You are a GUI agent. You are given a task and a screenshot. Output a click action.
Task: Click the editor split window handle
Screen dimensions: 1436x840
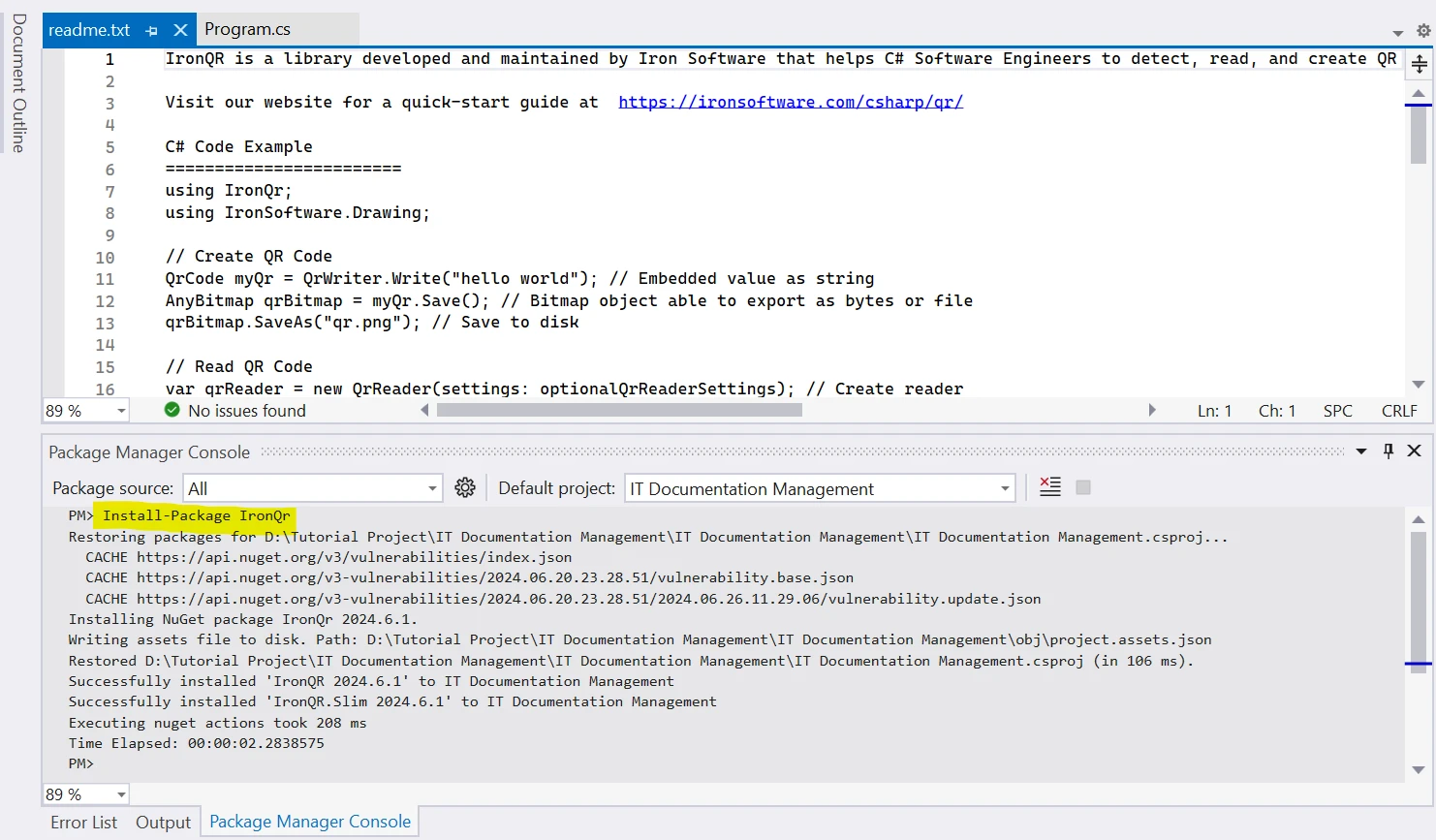tap(1419, 65)
